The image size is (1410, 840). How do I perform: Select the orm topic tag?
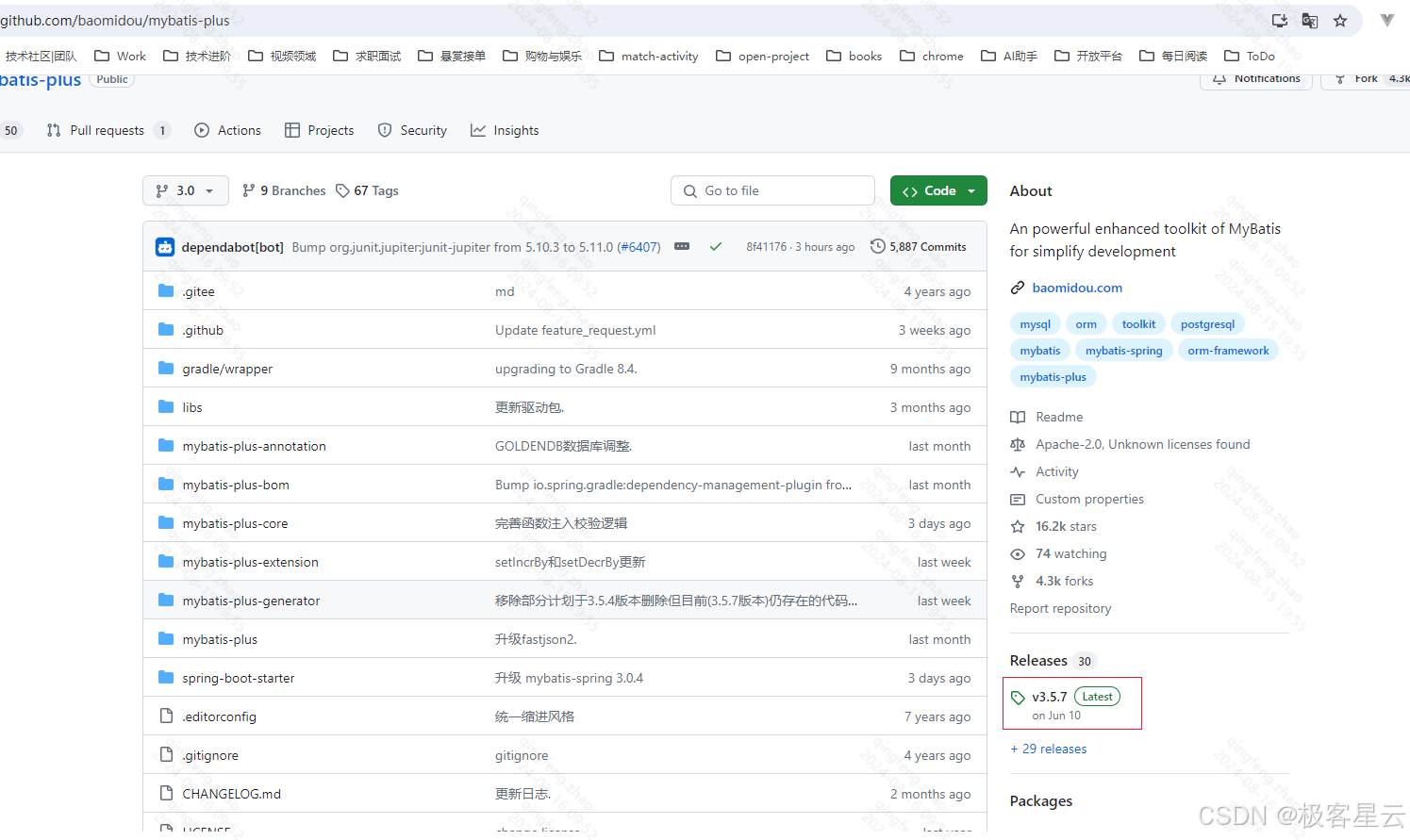pyautogui.click(x=1086, y=324)
